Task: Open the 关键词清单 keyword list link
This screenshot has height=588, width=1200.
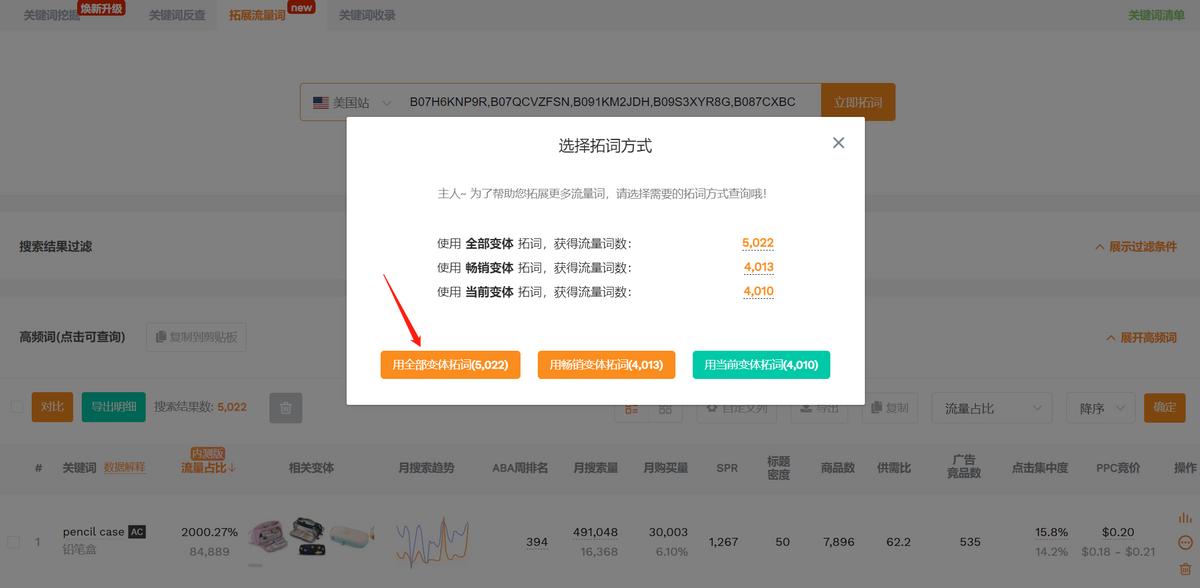Action: coord(1158,15)
